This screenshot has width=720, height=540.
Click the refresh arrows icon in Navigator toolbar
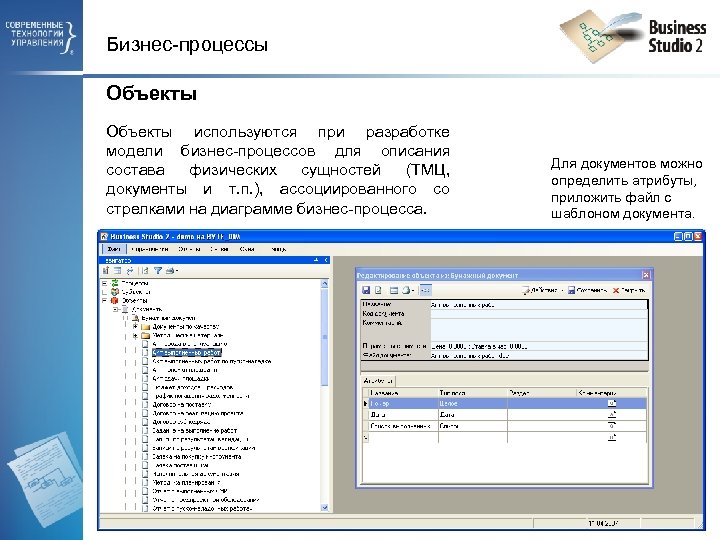click(130, 270)
